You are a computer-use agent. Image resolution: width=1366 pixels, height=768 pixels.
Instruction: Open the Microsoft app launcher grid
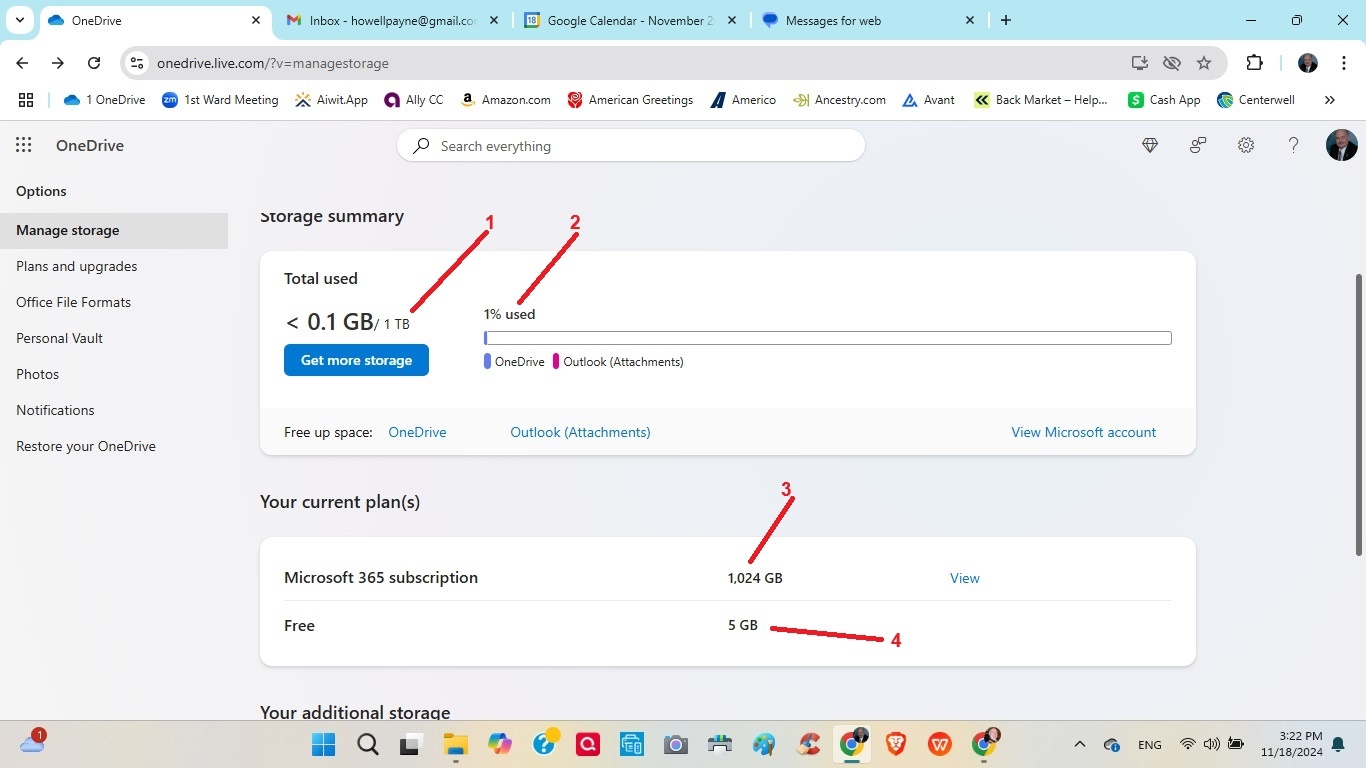pyautogui.click(x=24, y=145)
